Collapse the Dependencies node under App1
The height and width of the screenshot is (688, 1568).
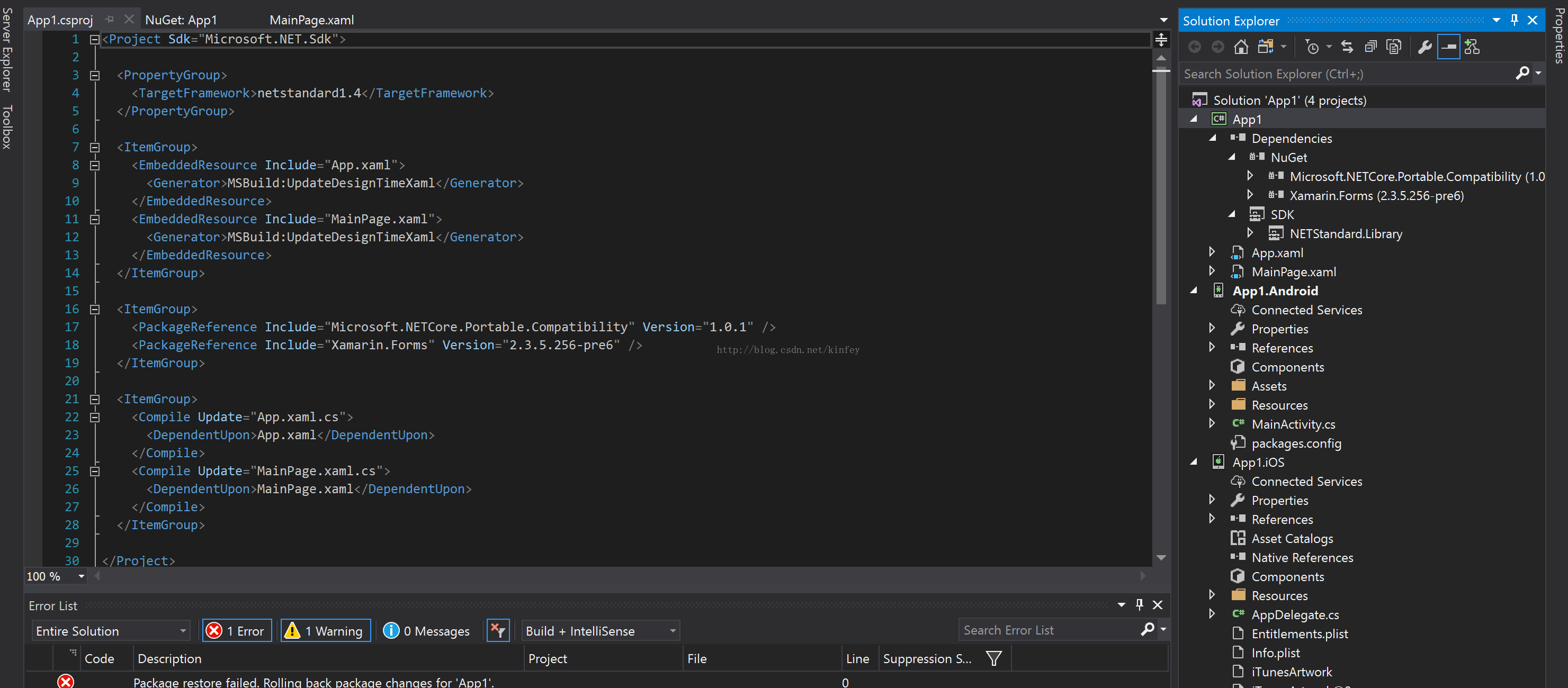1213,138
